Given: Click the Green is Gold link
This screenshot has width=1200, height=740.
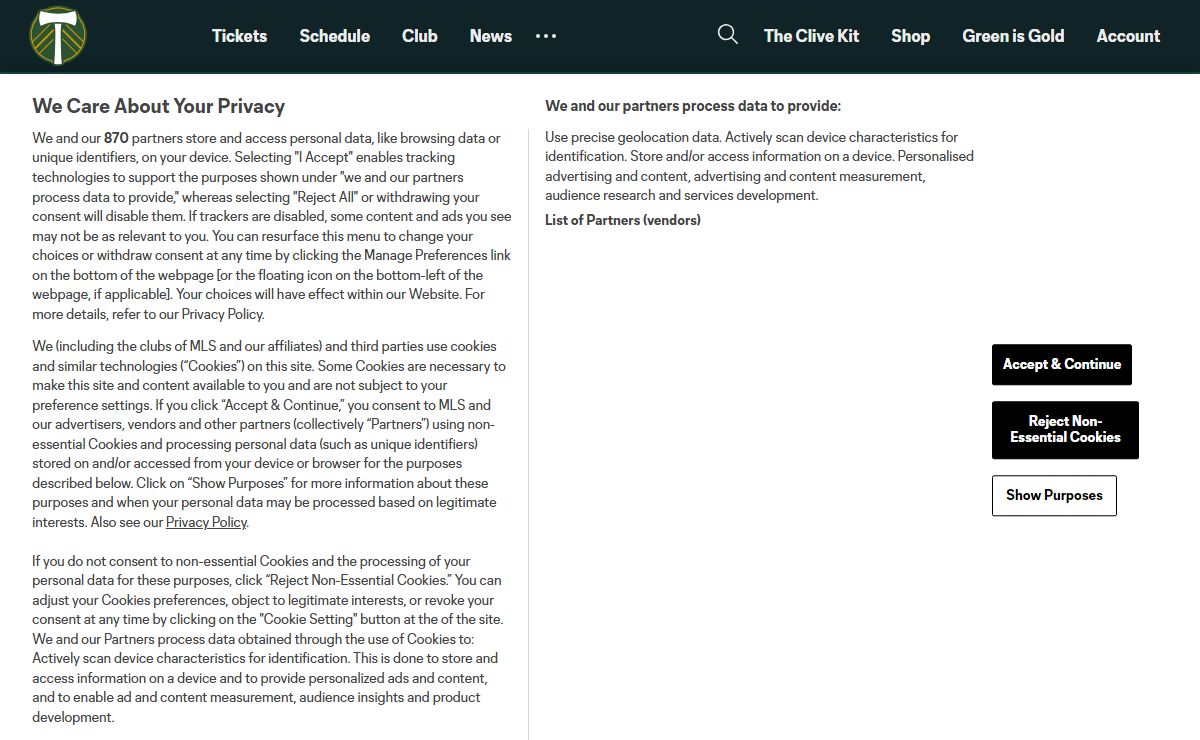Looking at the screenshot, I should (1013, 36).
